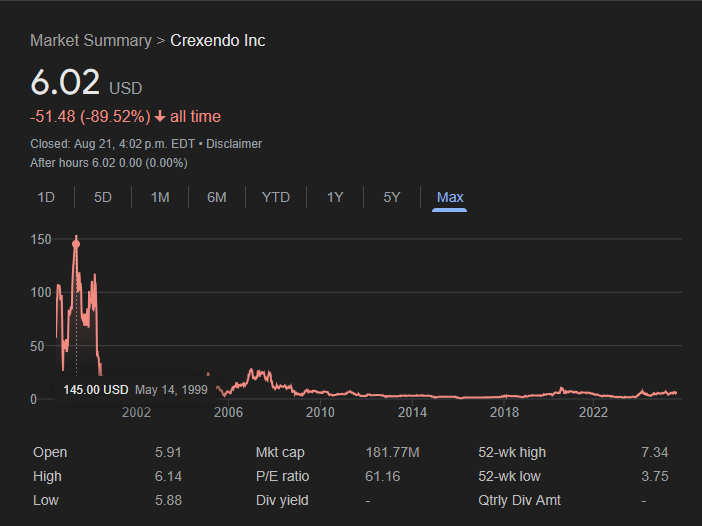Show the 1M chart range
702x526 pixels.
click(160, 197)
